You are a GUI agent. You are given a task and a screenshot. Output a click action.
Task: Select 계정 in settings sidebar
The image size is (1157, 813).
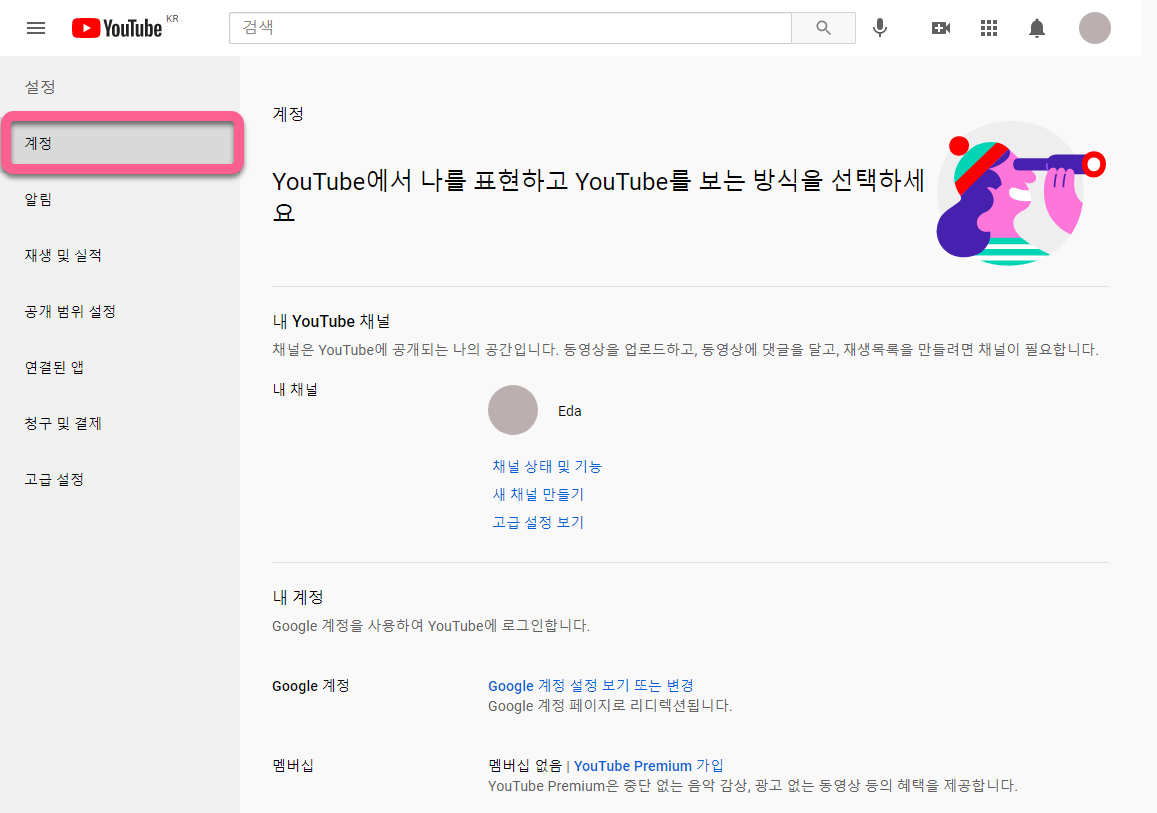coord(122,143)
